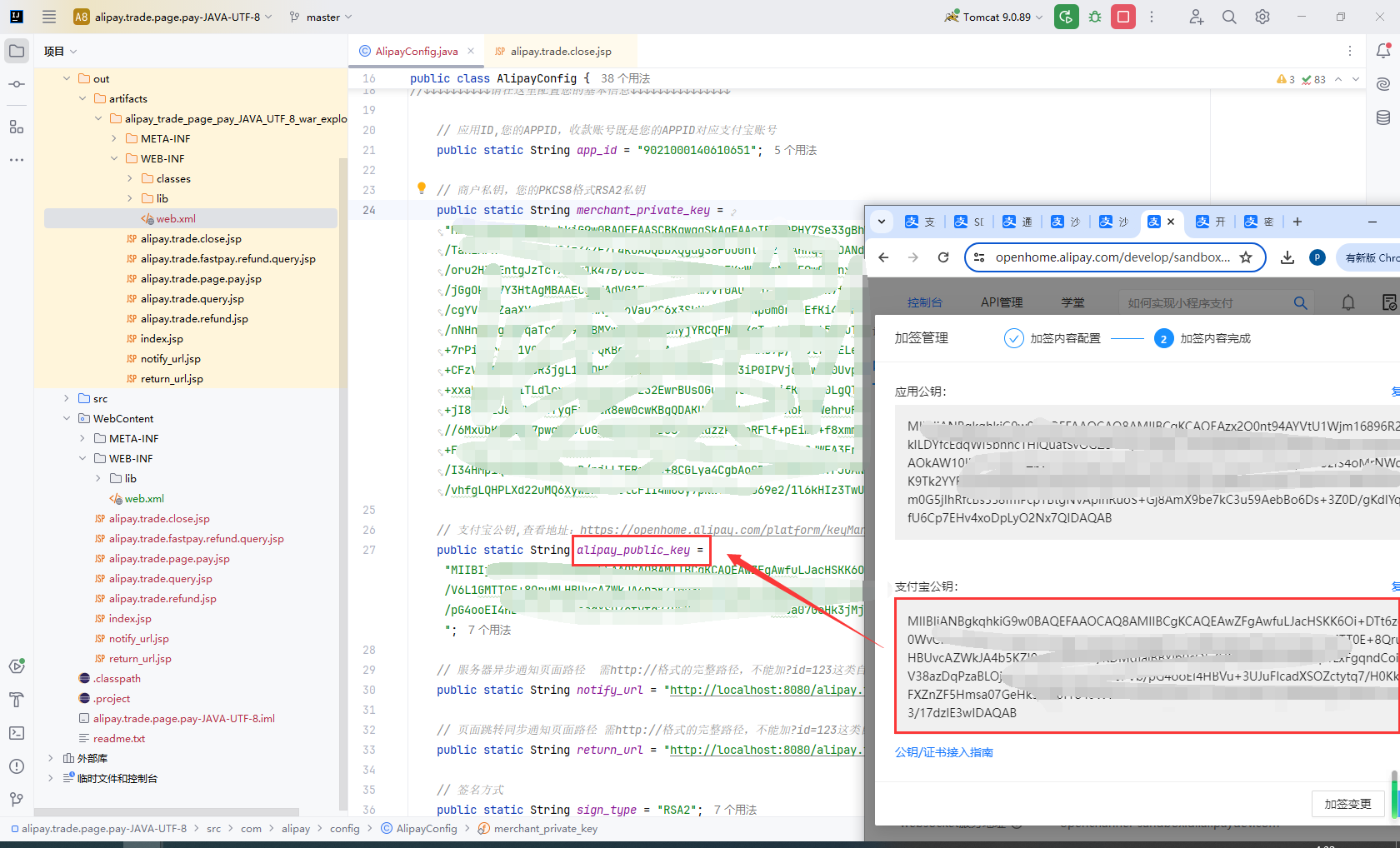Open the Git tool window icon
The image size is (1400, 848).
point(17,800)
